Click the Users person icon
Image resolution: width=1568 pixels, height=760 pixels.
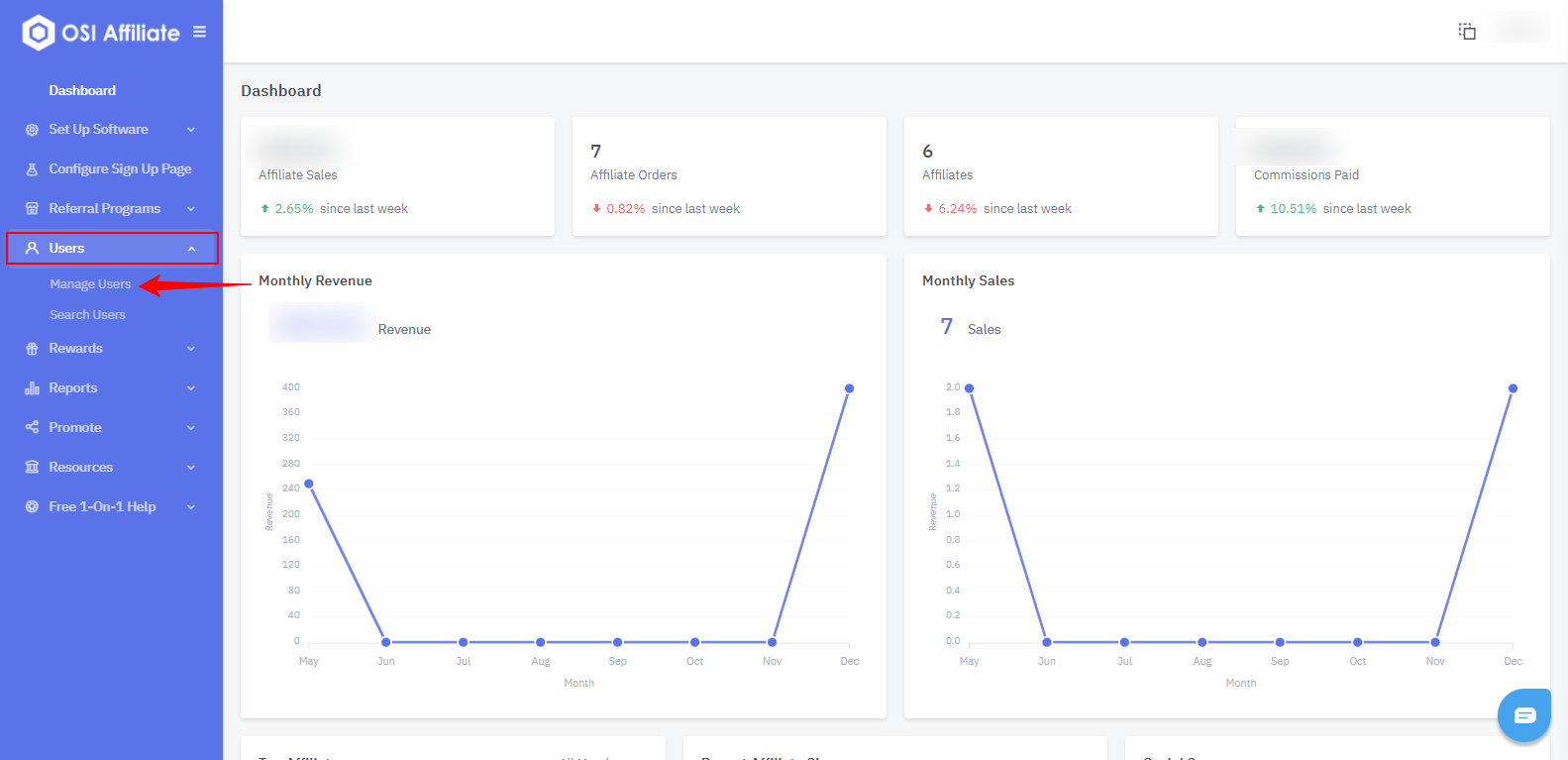32,249
